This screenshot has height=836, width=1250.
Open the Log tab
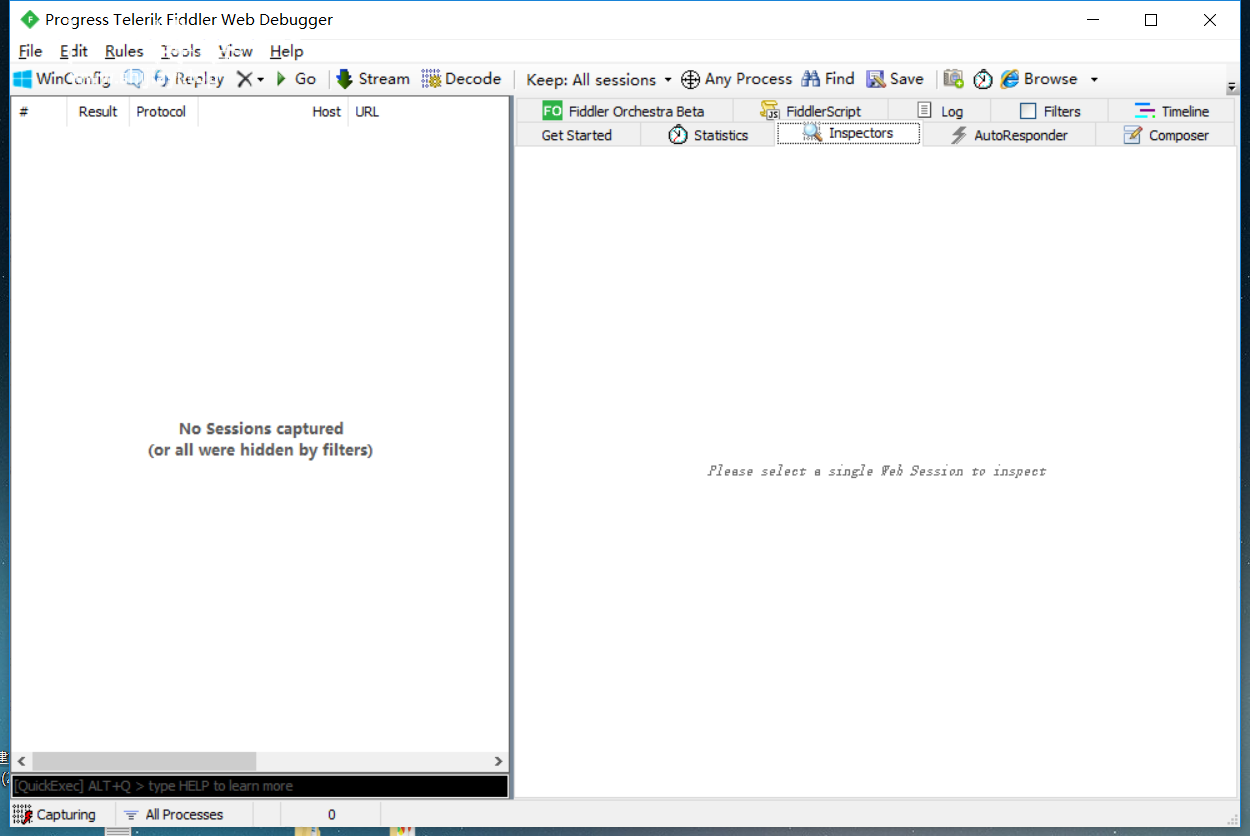pyautogui.click(x=939, y=111)
